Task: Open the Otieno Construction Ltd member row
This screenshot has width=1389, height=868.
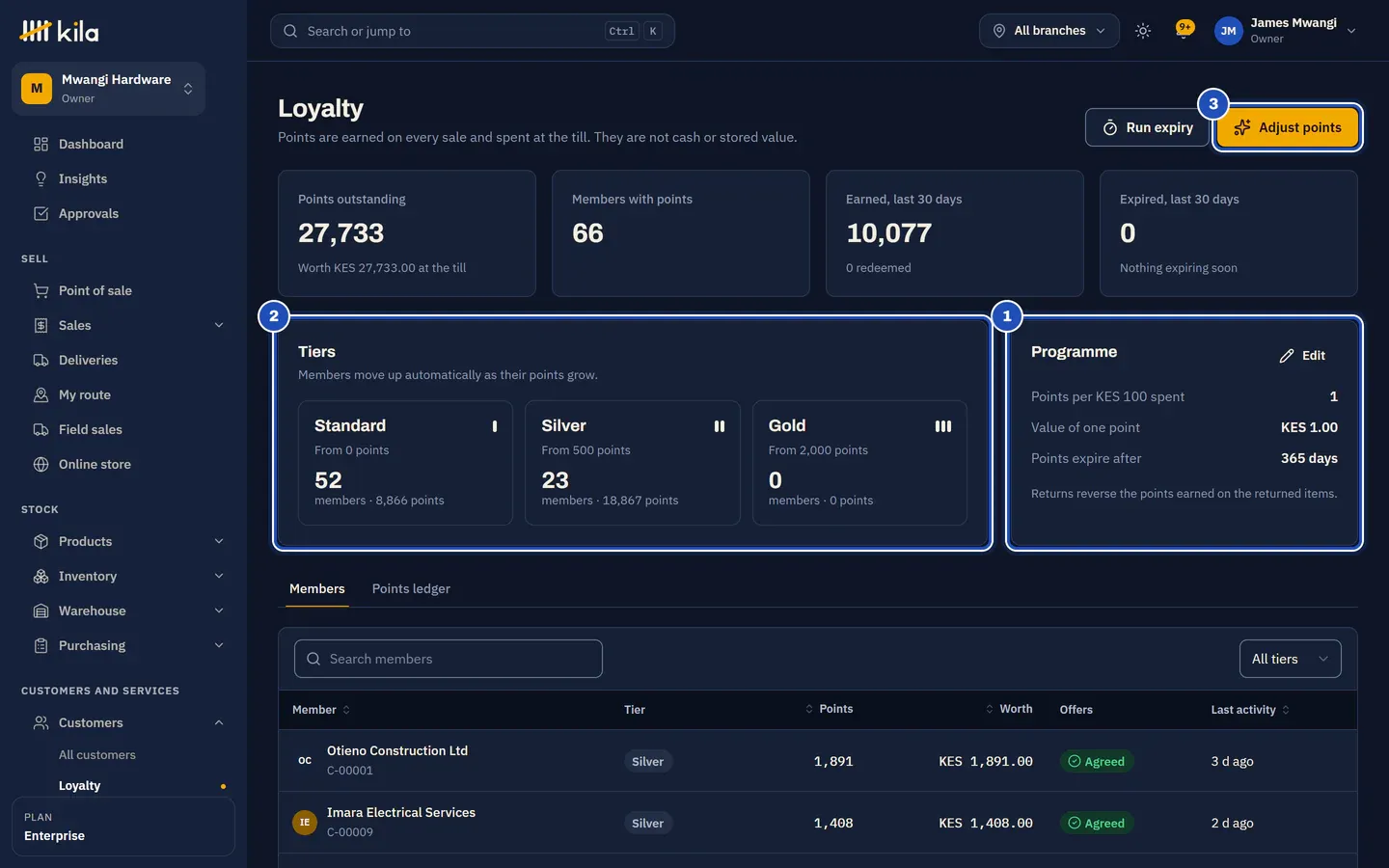Action: 818,761
